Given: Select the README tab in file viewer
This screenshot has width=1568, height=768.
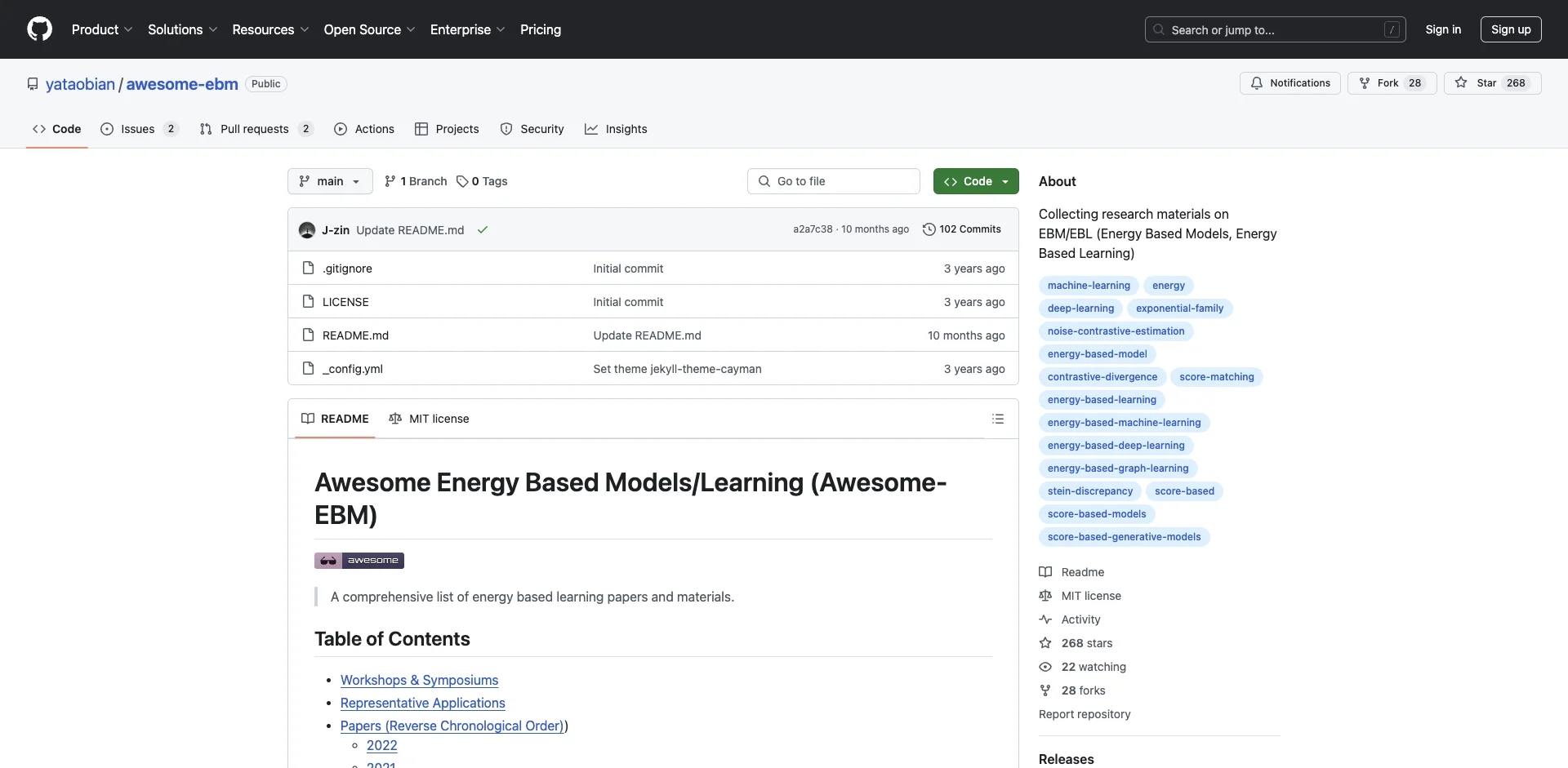Looking at the screenshot, I should point(335,419).
